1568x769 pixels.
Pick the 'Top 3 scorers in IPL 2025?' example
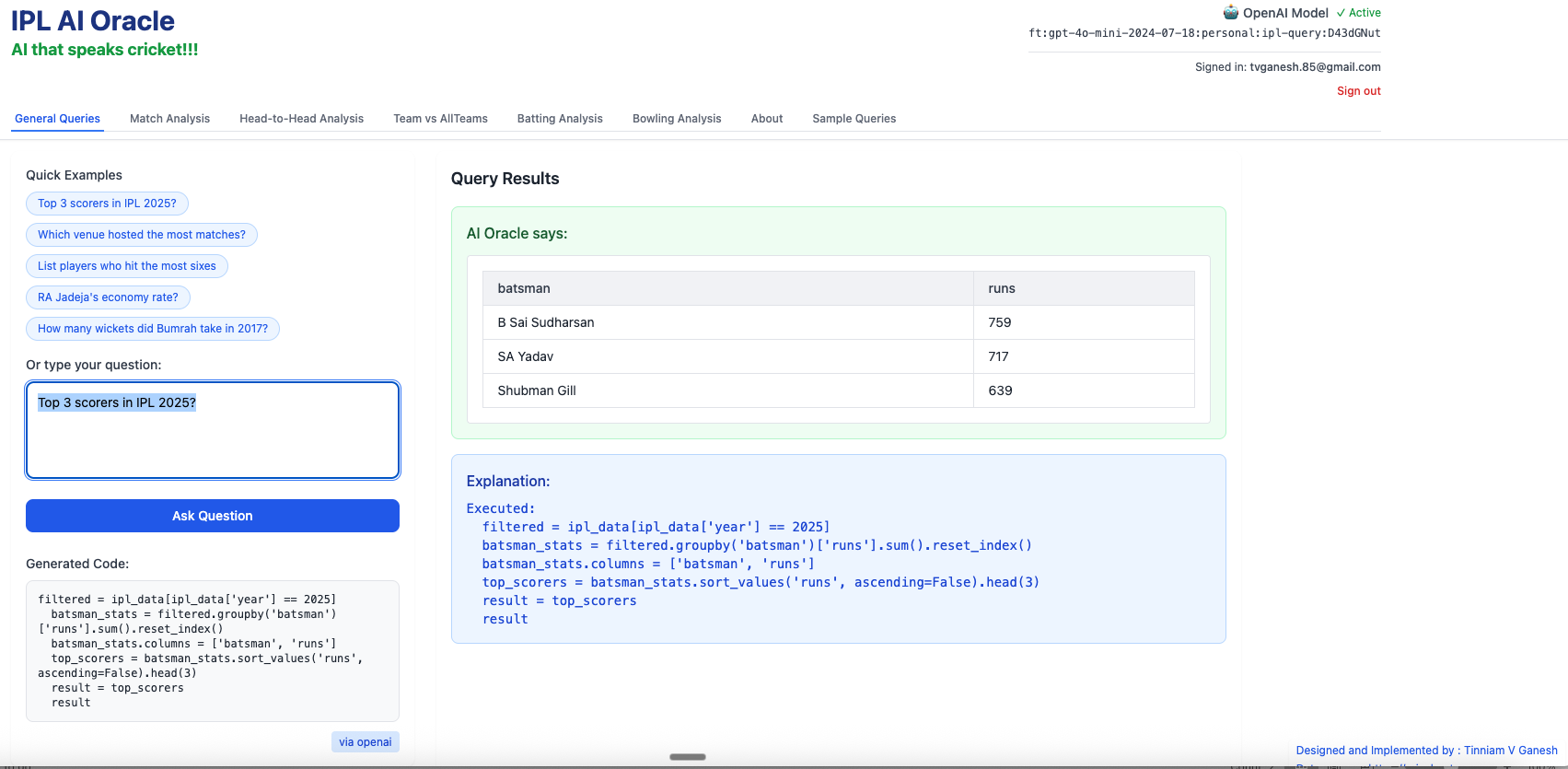click(107, 204)
